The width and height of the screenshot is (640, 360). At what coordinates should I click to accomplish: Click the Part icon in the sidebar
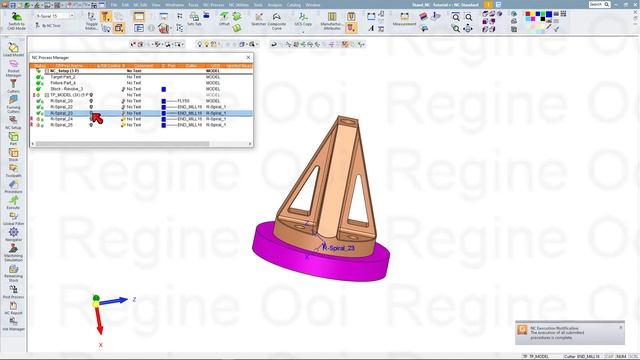pyautogui.click(x=13, y=138)
